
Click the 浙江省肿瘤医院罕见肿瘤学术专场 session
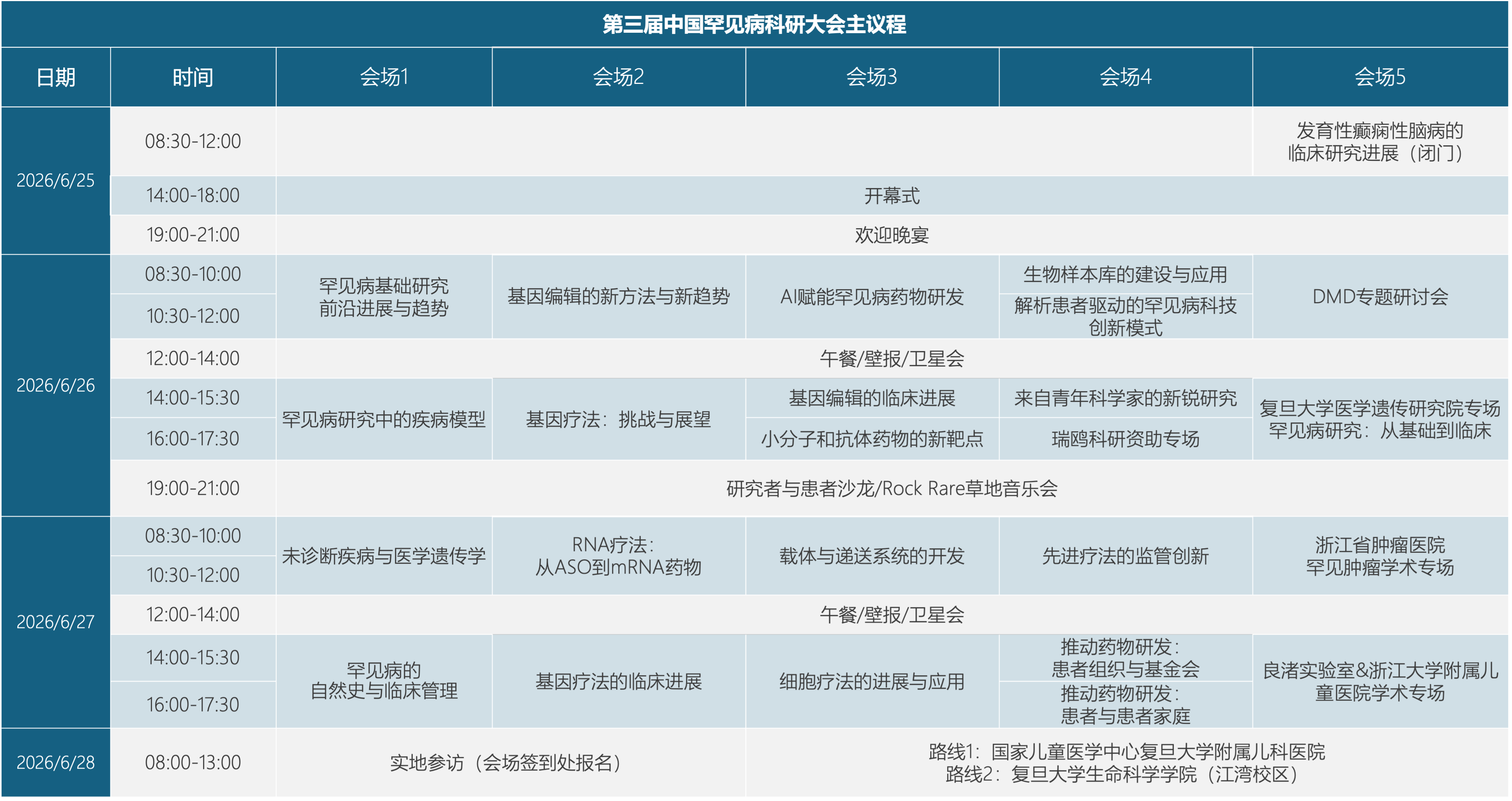(1381, 556)
